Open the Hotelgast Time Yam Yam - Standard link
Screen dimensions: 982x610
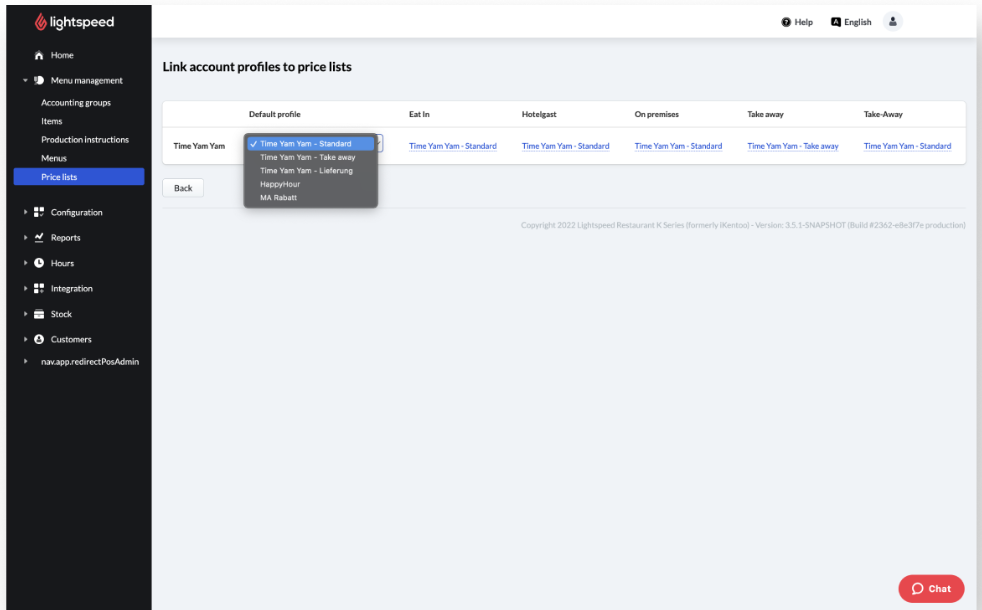(565, 147)
